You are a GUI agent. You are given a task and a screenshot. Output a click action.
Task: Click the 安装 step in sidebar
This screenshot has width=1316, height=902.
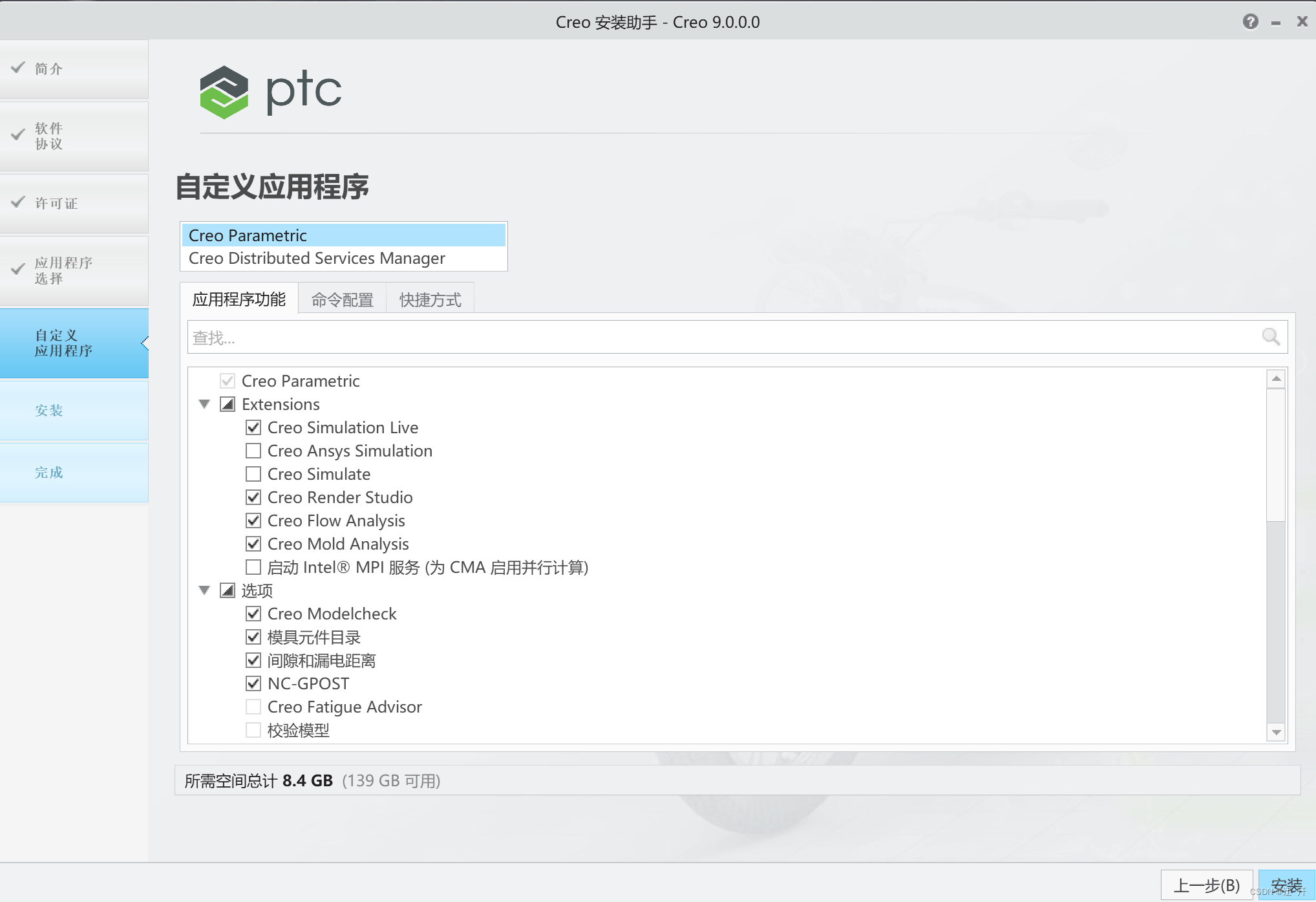(74, 411)
